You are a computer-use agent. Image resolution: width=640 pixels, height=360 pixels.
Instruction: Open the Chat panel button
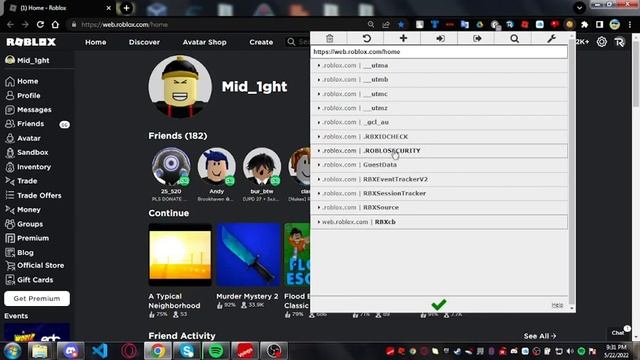pos(618,333)
